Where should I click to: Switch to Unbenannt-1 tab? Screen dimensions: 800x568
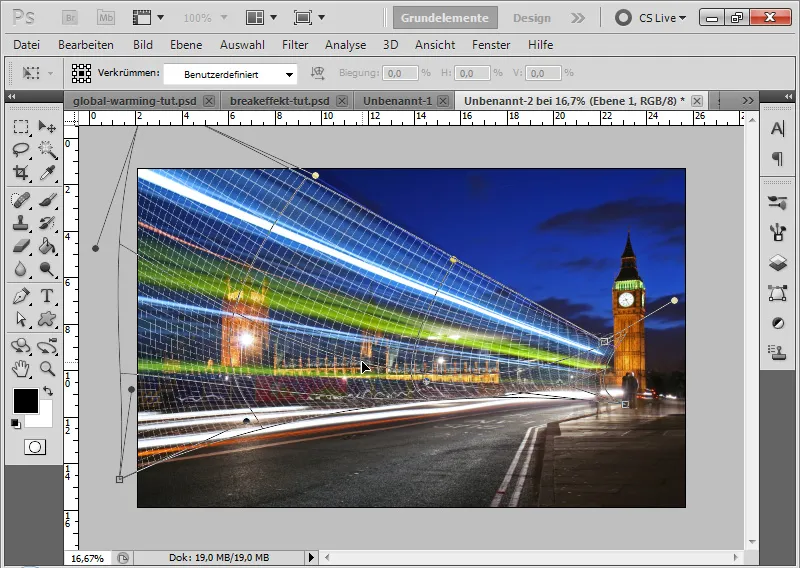pos(397,101)
